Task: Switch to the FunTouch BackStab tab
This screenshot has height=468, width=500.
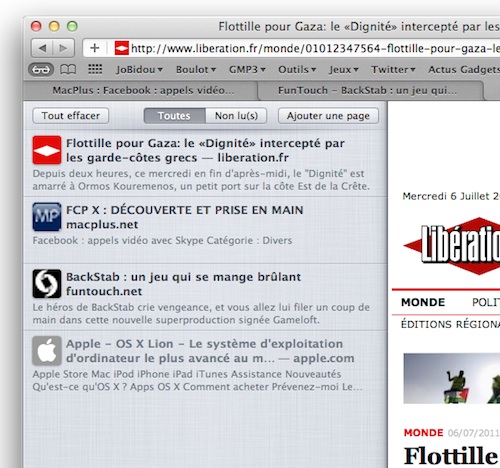Action: tap(370, 90)
